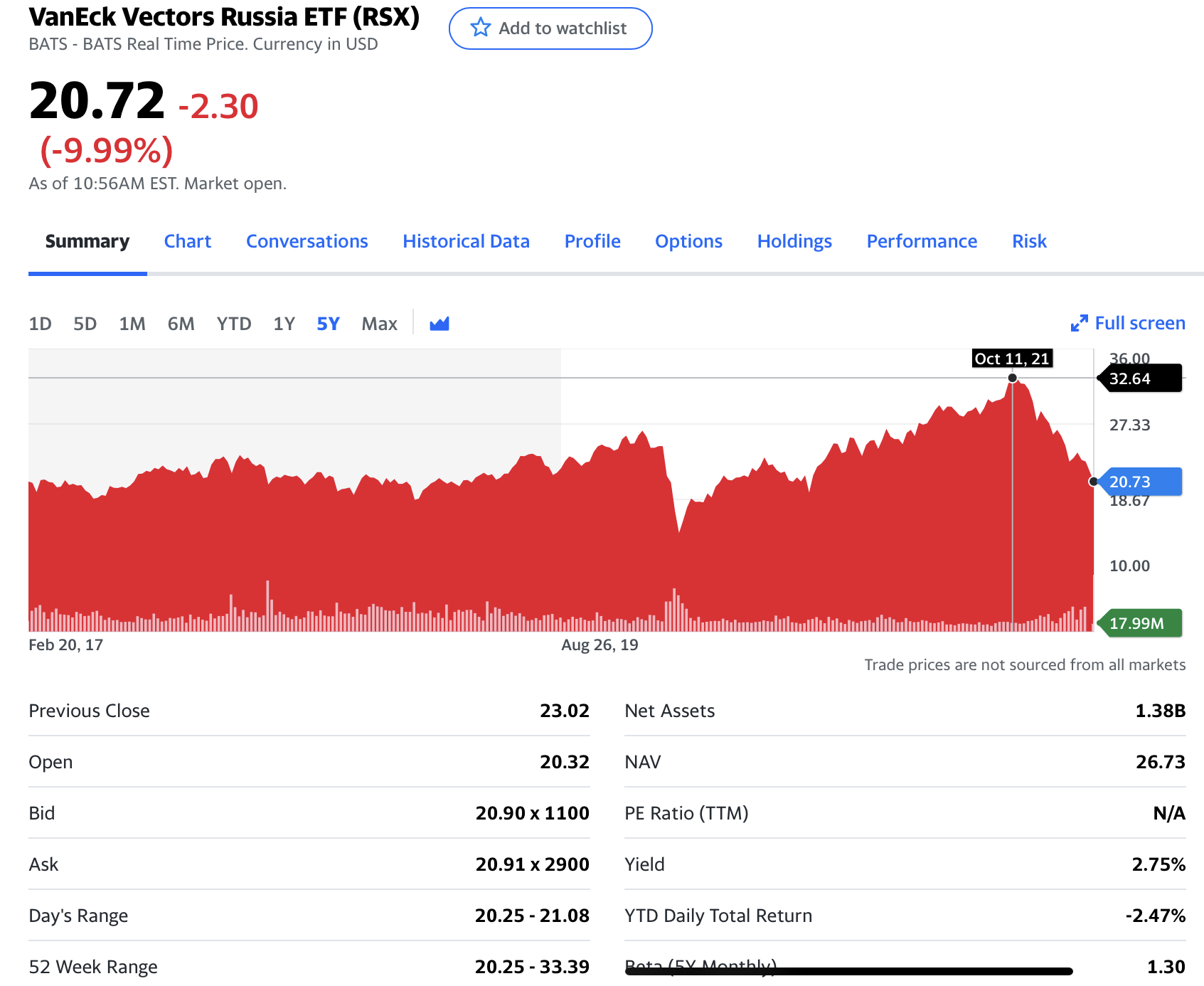Click the Oct 11, 21 chart date marker
The height and width of the screenshot is (986, 1204).
point(1012,359)
